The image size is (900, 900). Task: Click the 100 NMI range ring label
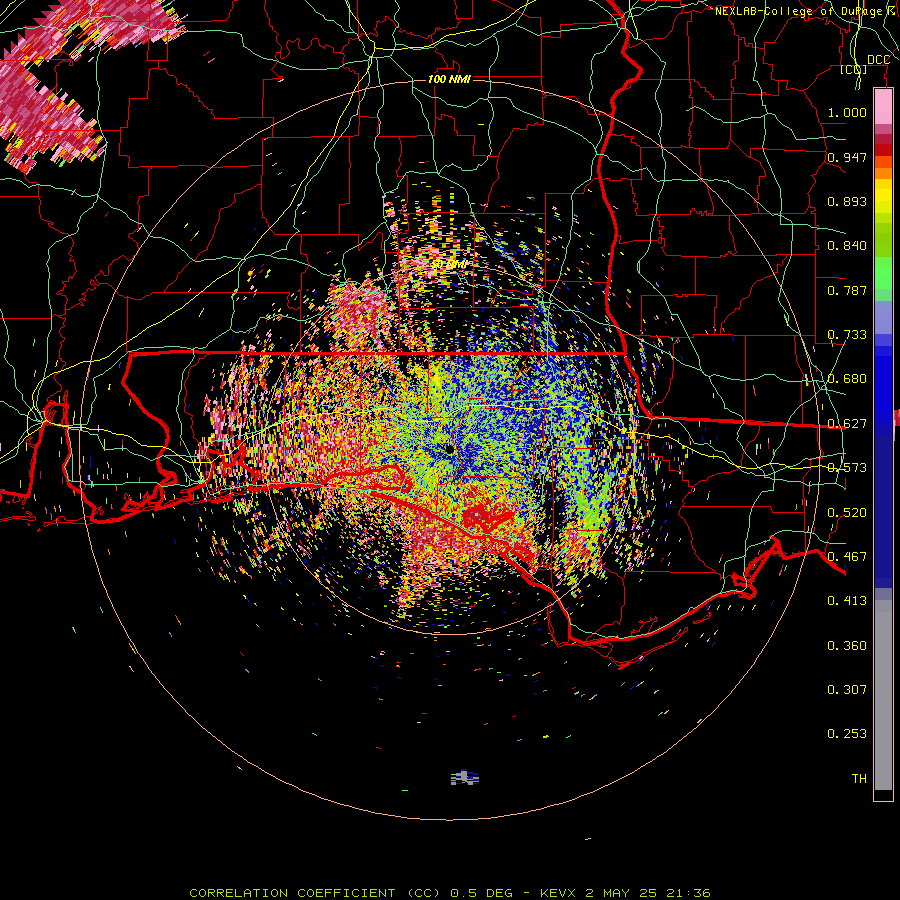tap(449, 79)
